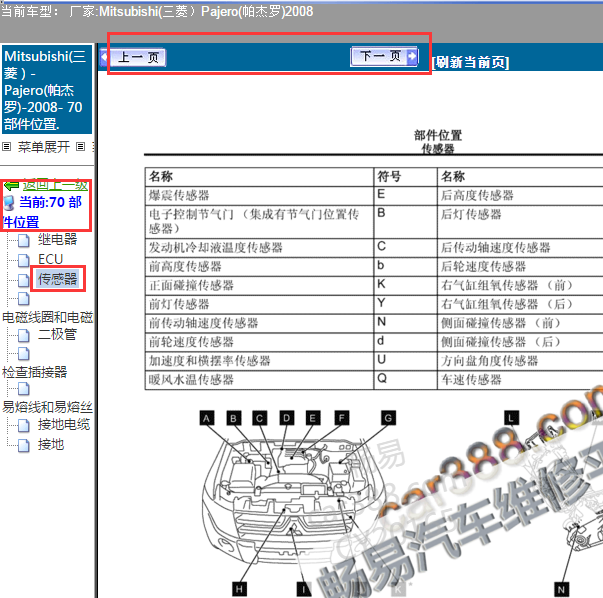Viewport: 603px width, 598px height.
Task: Click page icon above 电磁线圈和电磁
Action: (x=24, y=298)
